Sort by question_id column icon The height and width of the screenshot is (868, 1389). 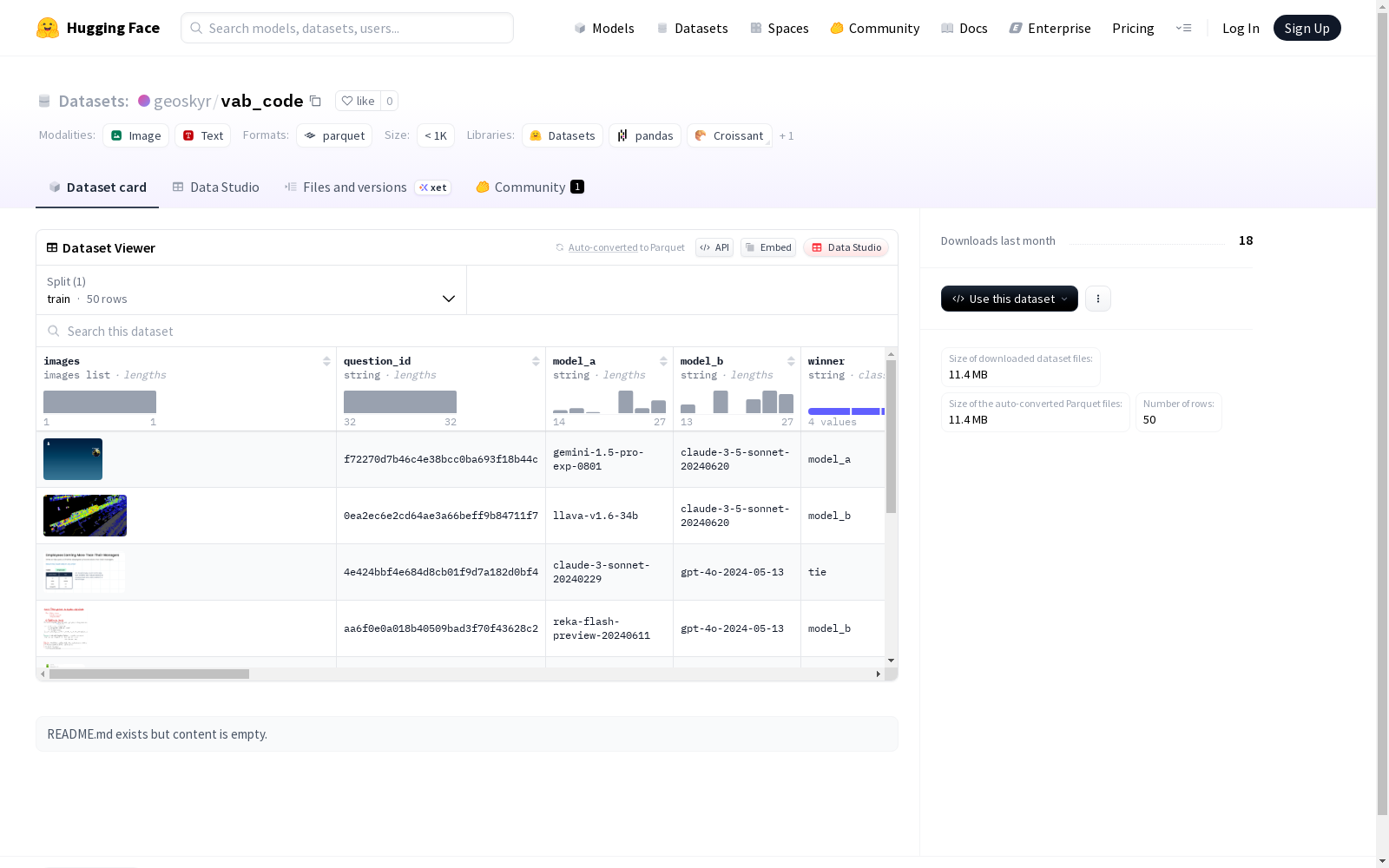(x=536, y=361)
